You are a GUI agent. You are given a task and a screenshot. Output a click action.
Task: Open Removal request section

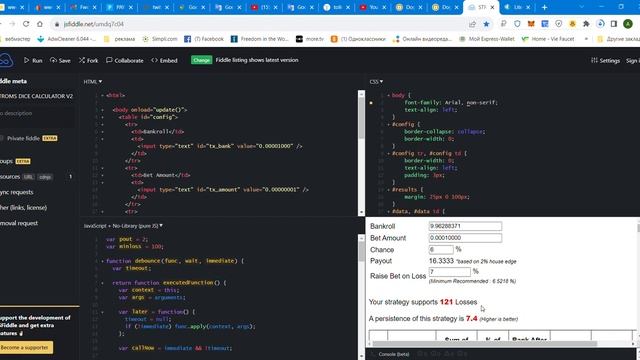19,223
